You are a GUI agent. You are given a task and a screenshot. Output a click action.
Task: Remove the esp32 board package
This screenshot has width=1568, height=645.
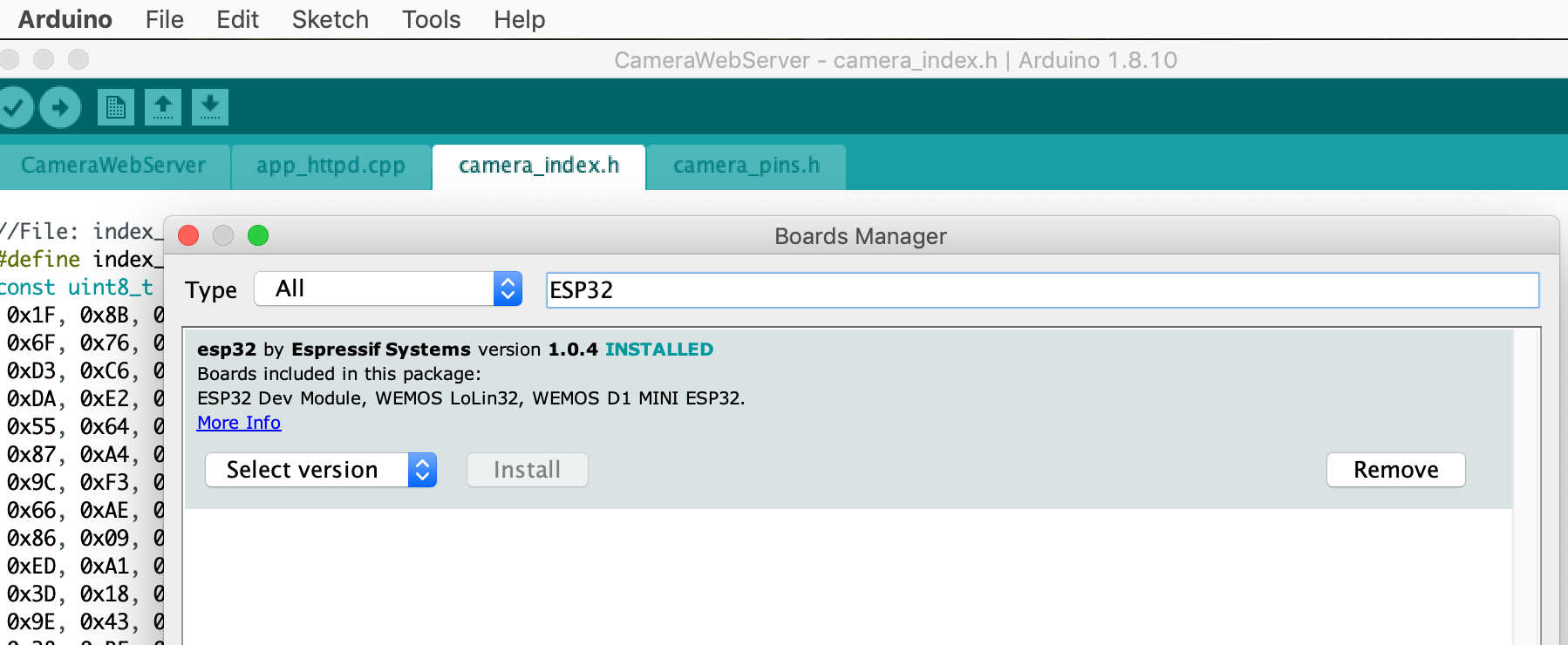[x=1395, y=470]
